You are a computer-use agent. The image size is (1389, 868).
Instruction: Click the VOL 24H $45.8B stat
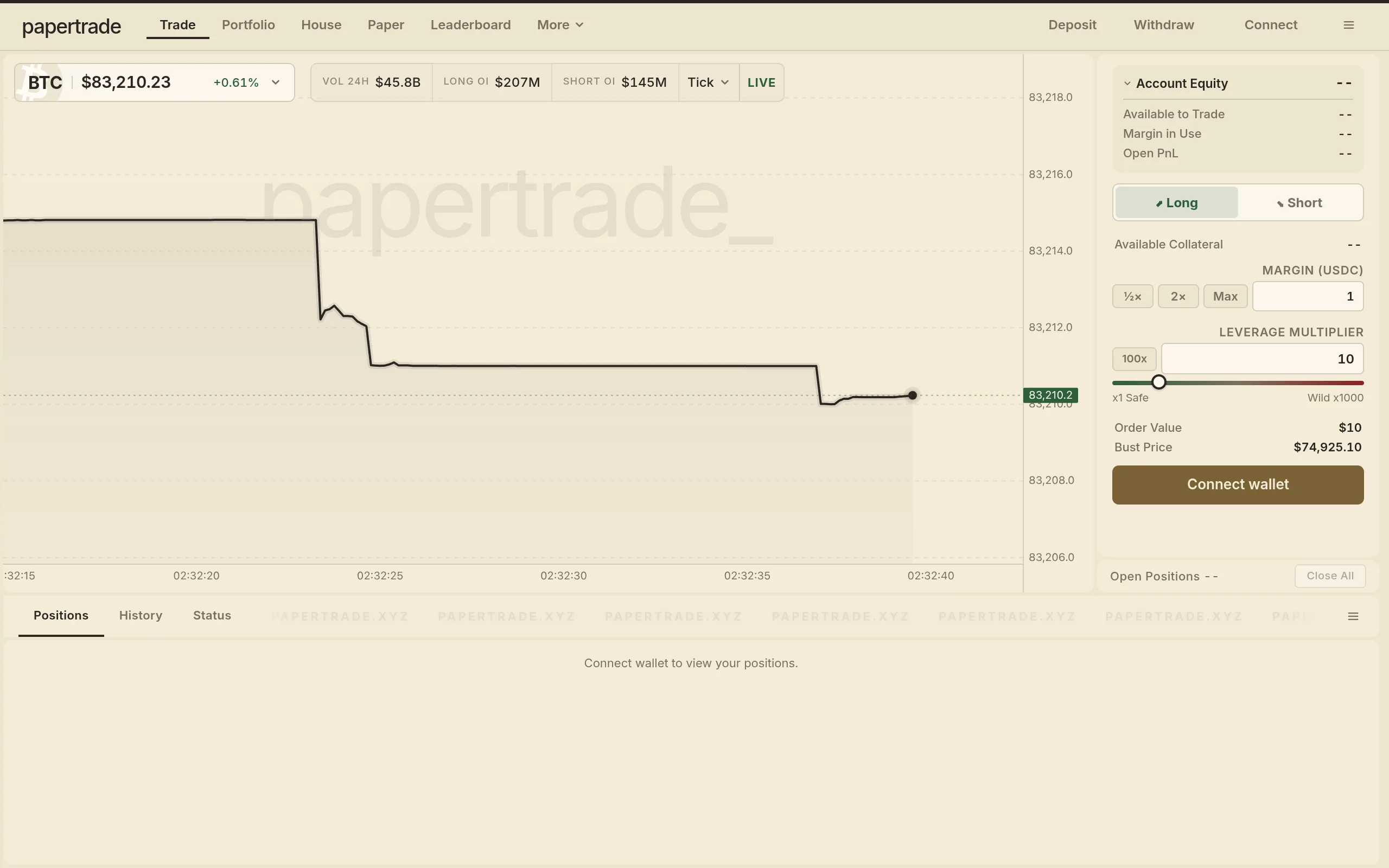pyautogui.click(x=371, y=82)
